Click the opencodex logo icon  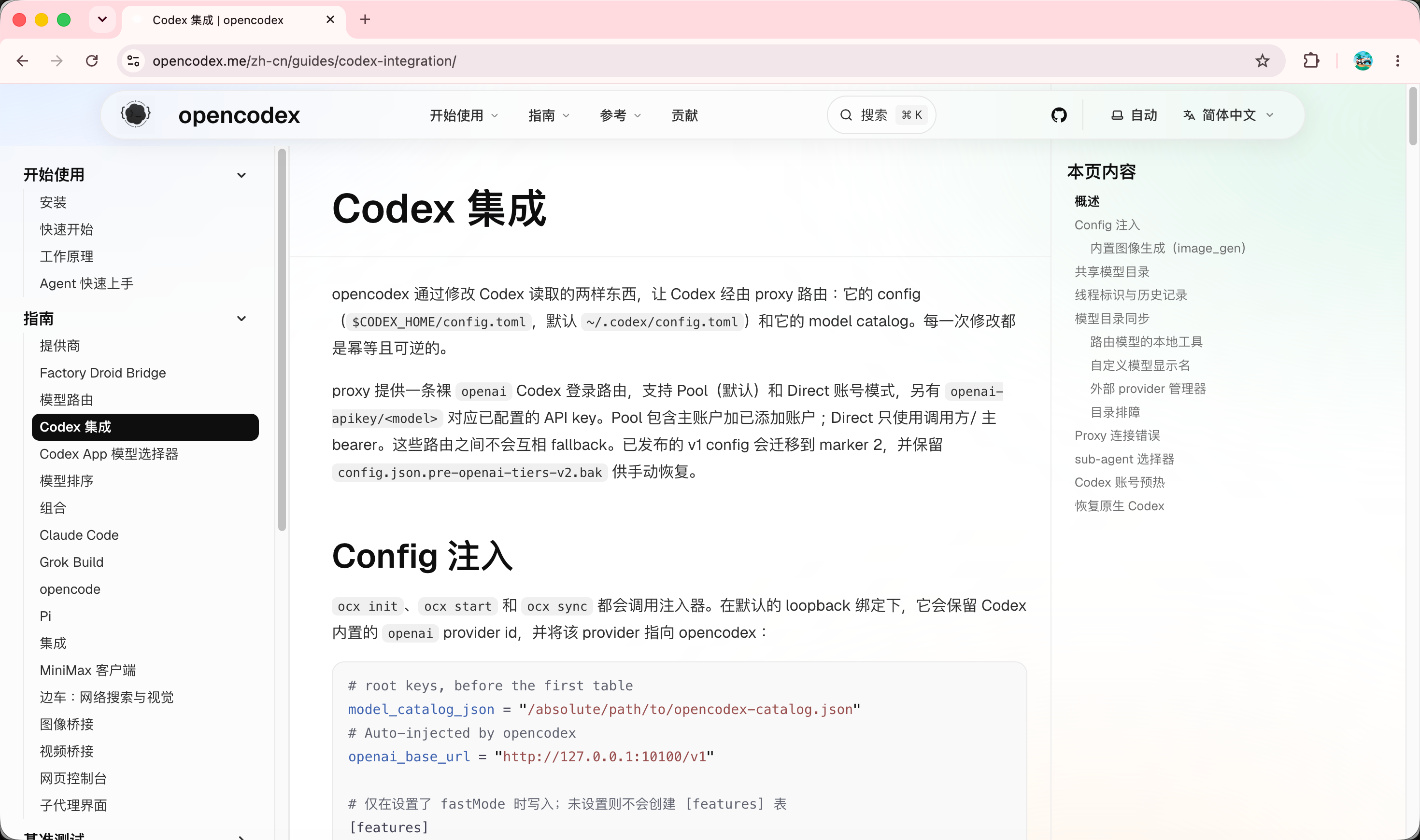click(x=136, y=115)
